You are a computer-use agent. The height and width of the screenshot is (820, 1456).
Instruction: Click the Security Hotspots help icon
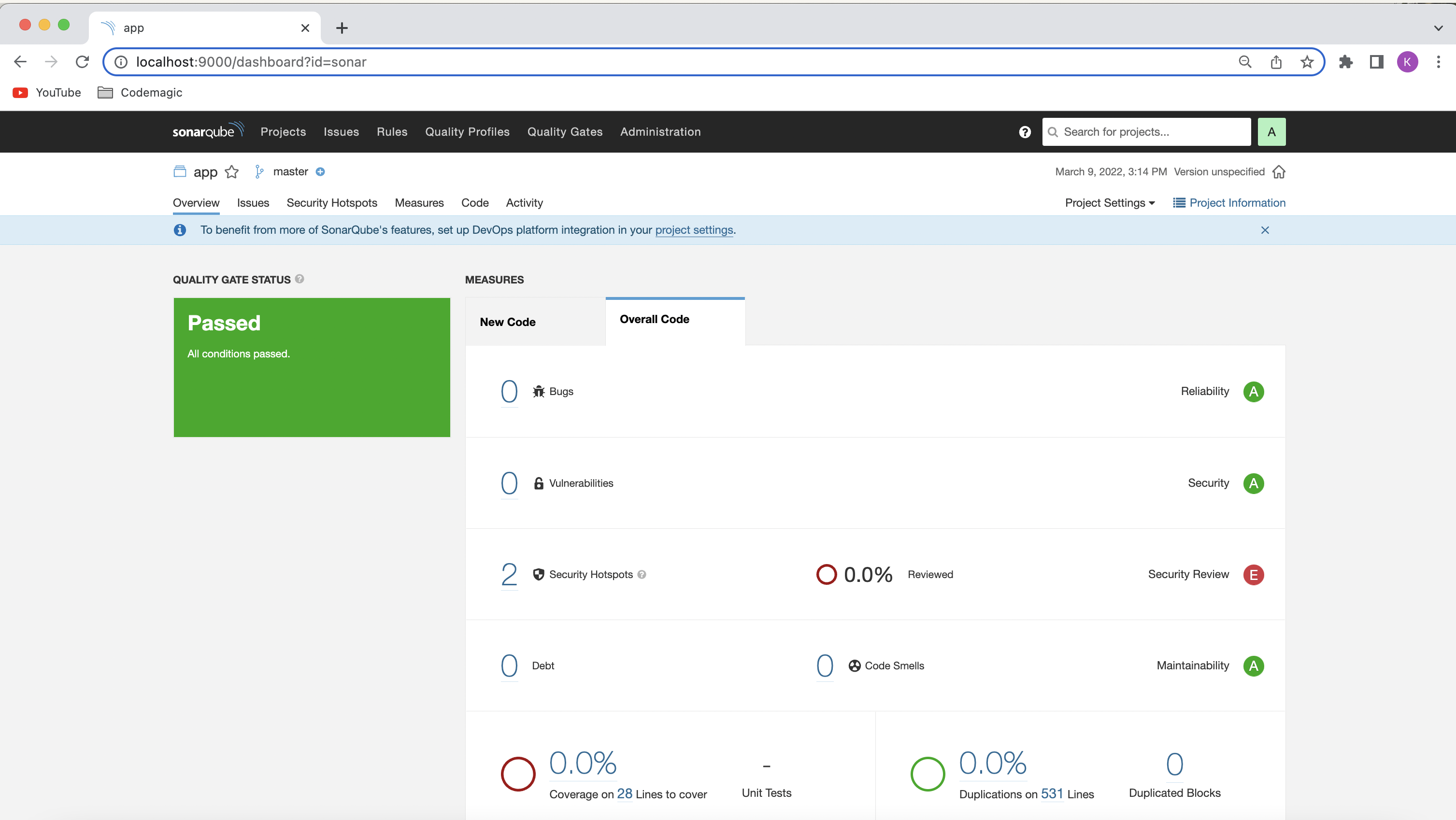click(642, 575)
